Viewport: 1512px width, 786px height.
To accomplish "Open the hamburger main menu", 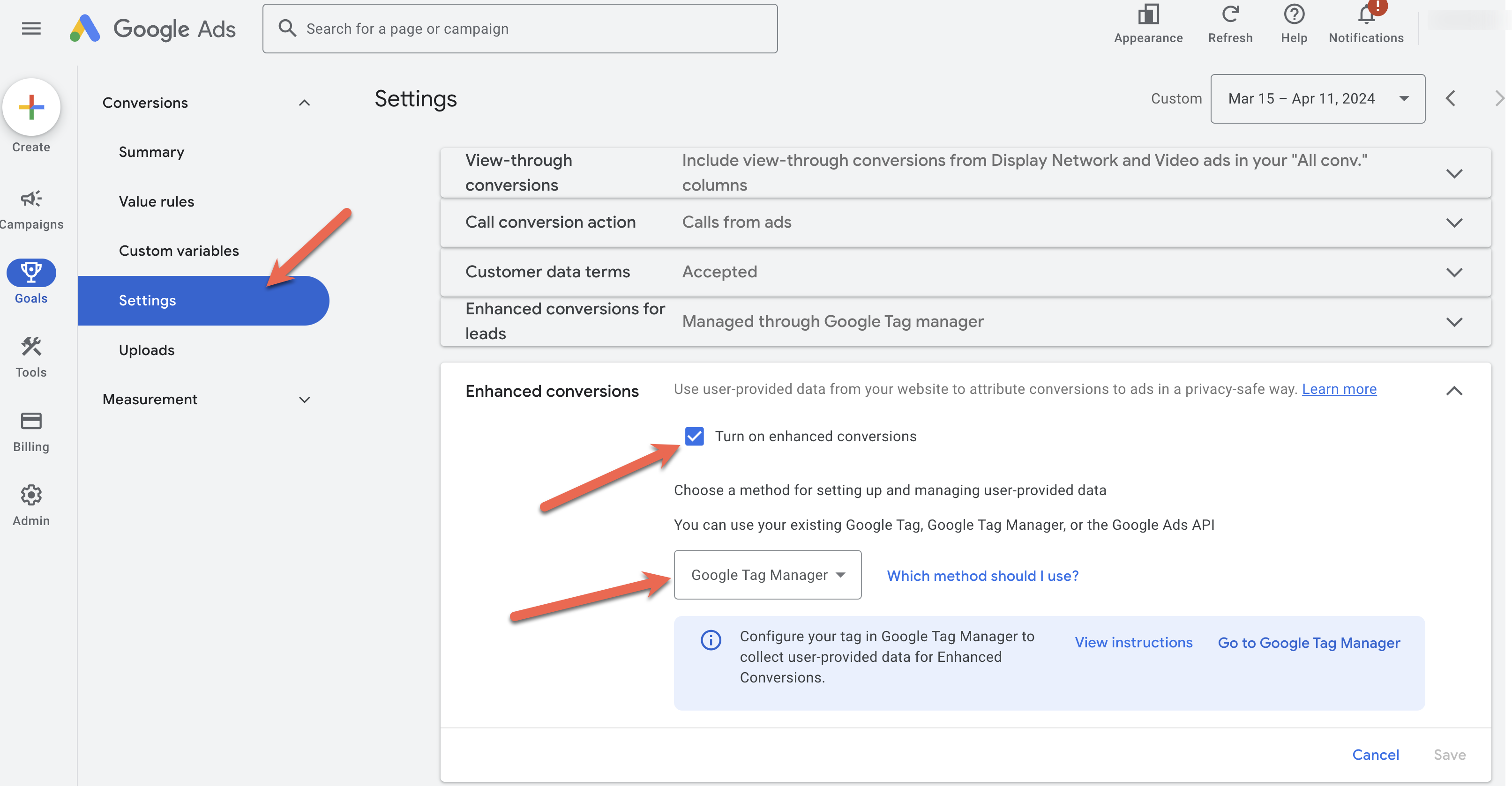I will [31, 28].
